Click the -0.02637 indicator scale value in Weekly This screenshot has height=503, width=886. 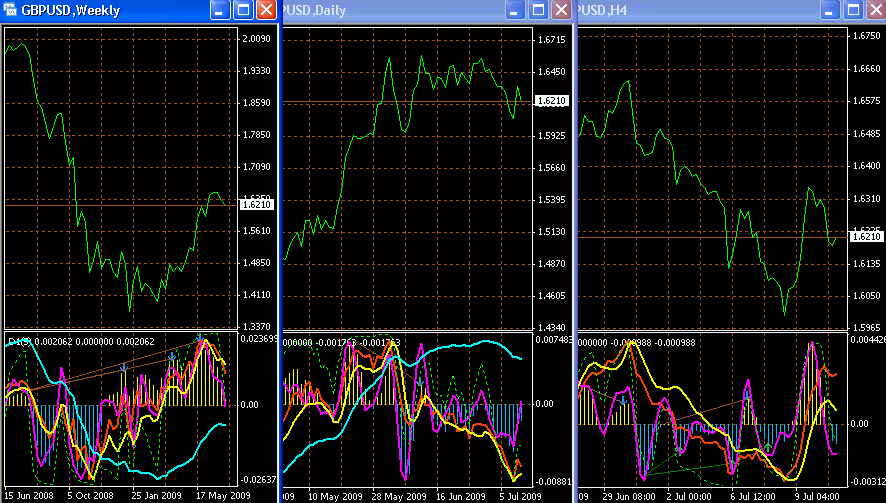pos(258,479)
